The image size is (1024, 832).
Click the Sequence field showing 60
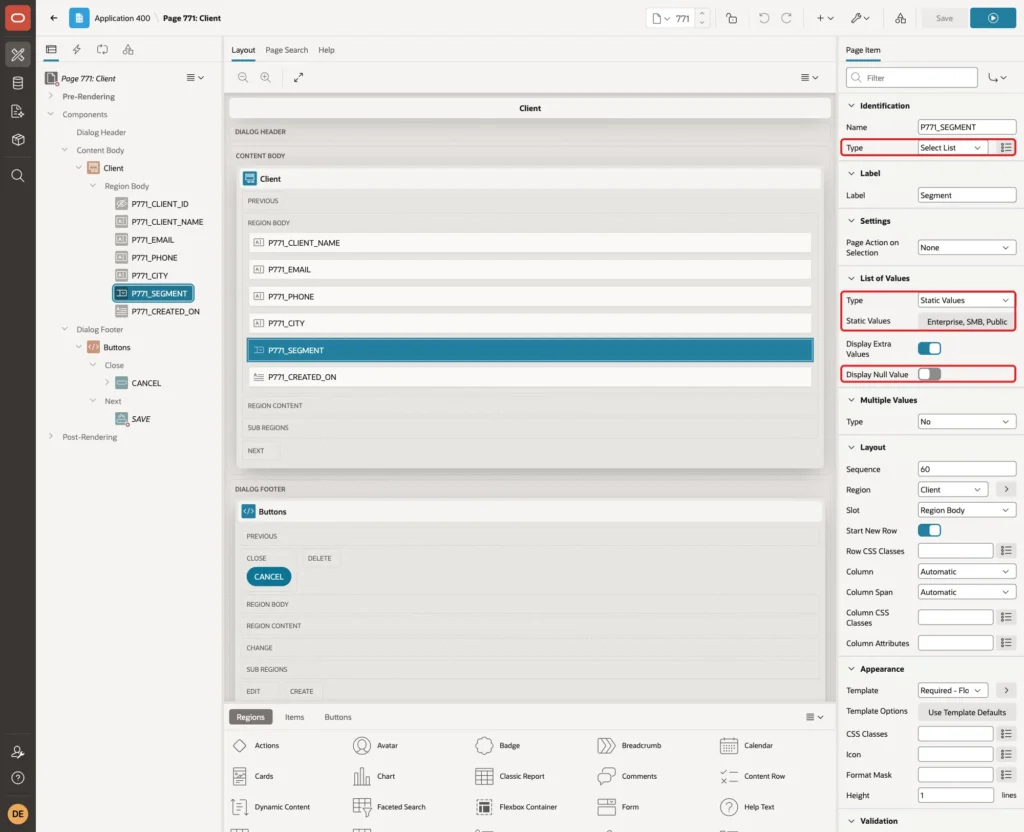pyautogui.click(x=967, y=469)
